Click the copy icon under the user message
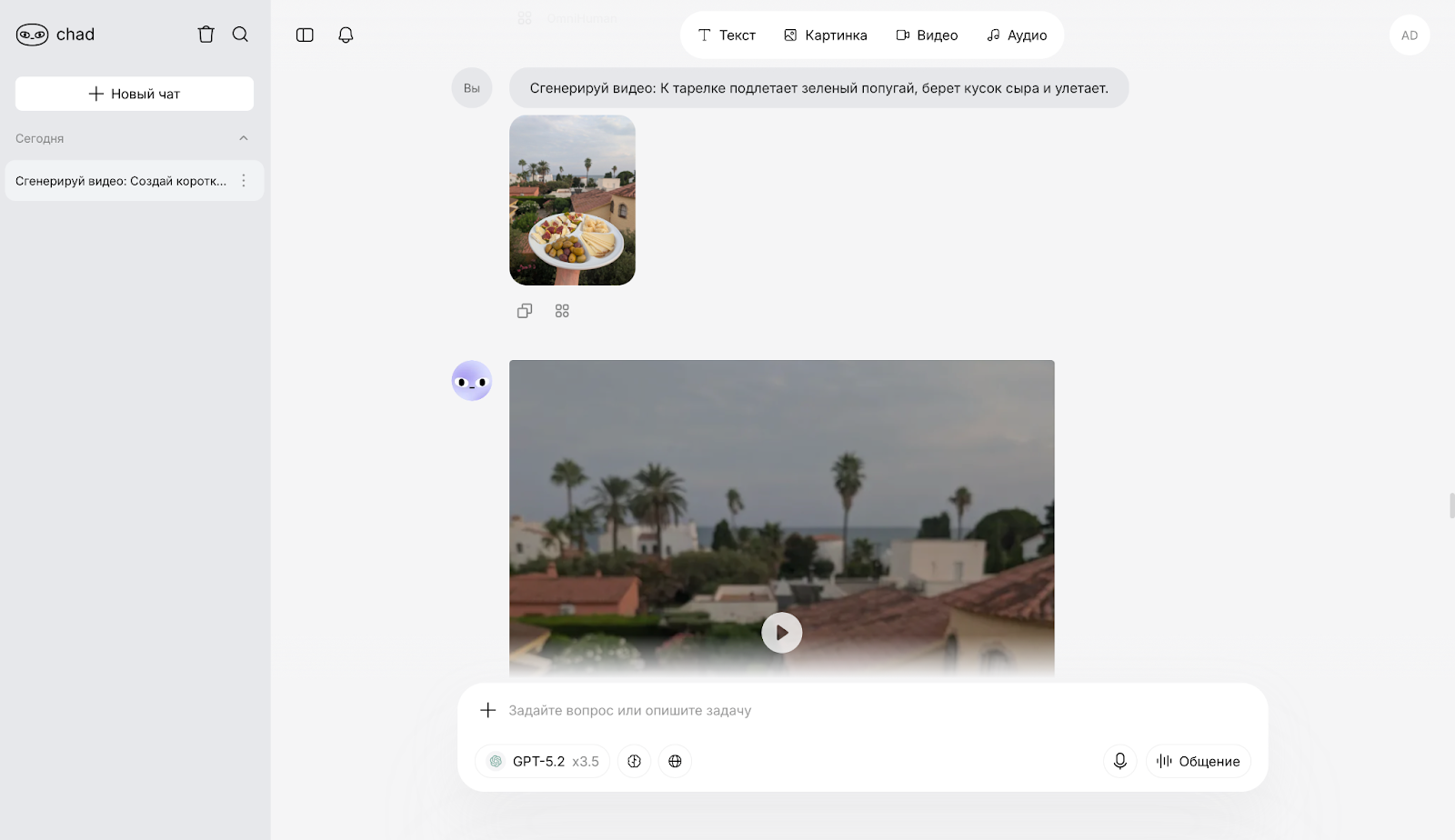Viewport: 1455px width, 840px height. pos(525,311)
